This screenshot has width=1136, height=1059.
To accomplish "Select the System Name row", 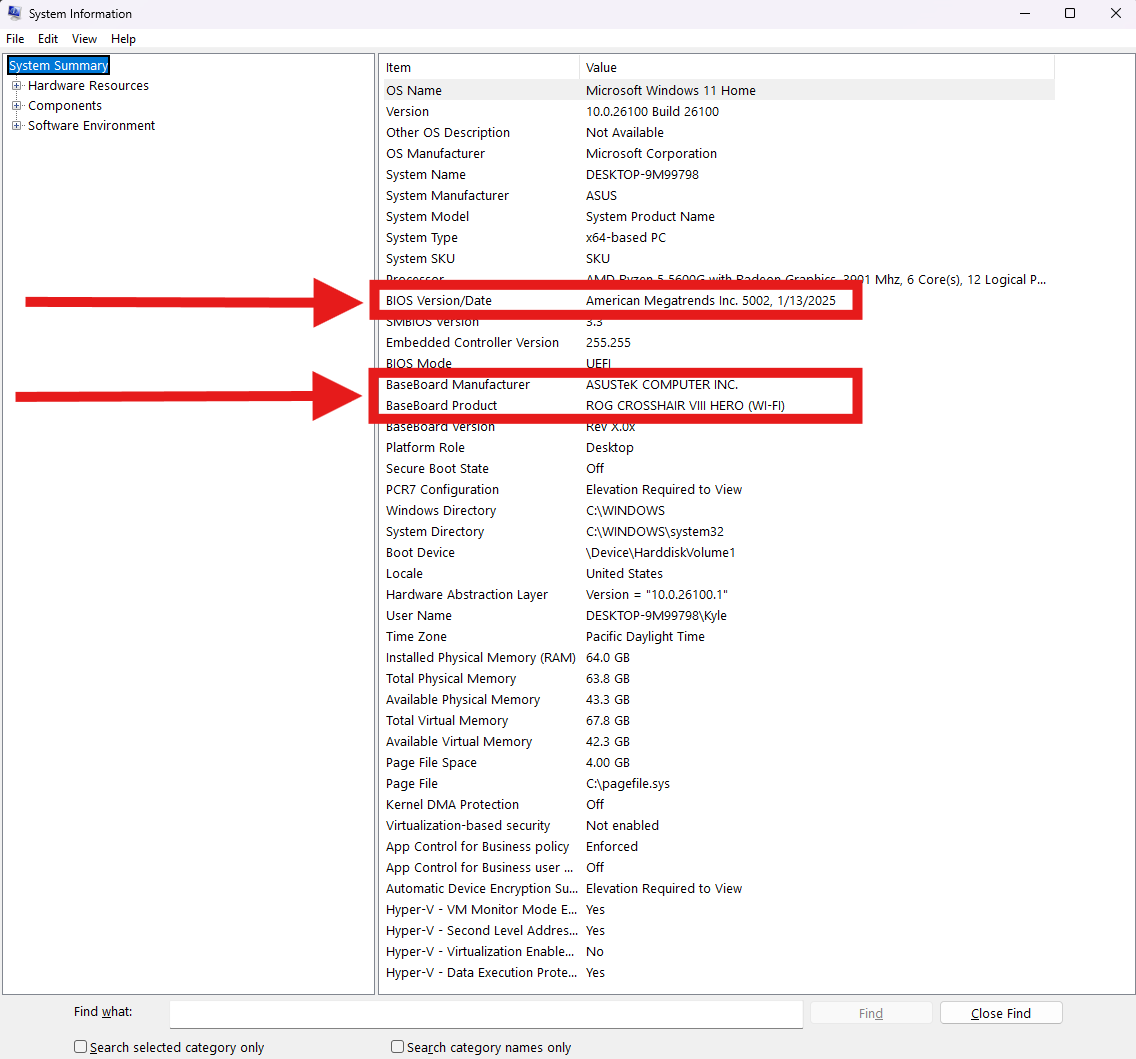I will point(718,175).
